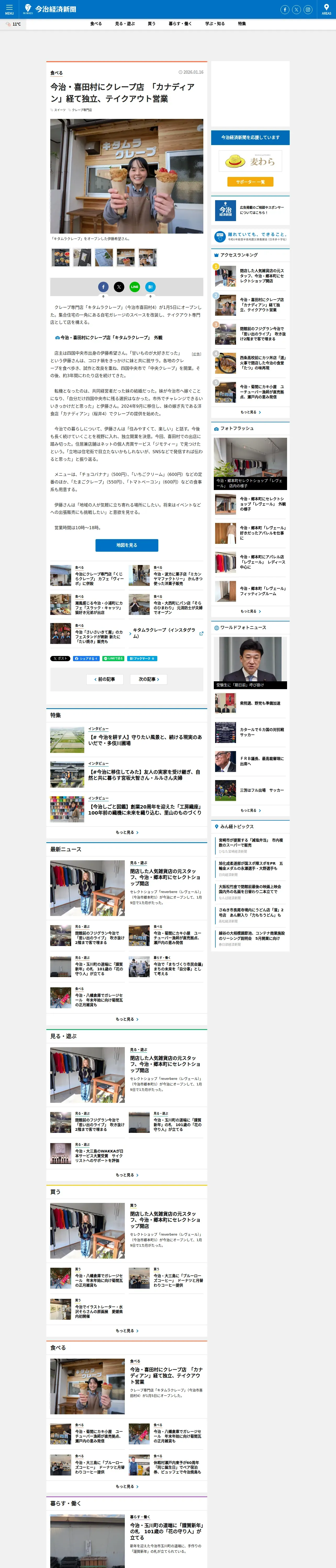Open the 買う nav menu item
Viewport: 336px width, 1568px height.
pyautogui.click(x=151, y=24)
